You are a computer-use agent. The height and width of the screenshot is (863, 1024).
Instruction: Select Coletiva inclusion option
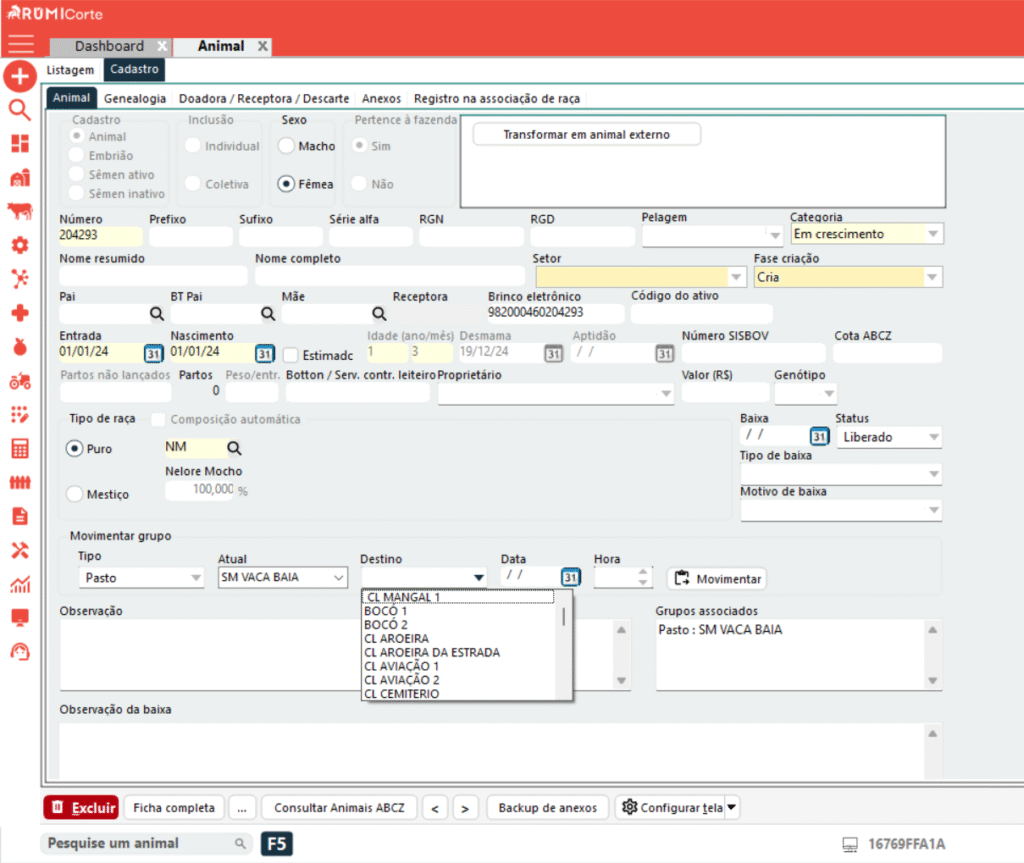point(193,184)
